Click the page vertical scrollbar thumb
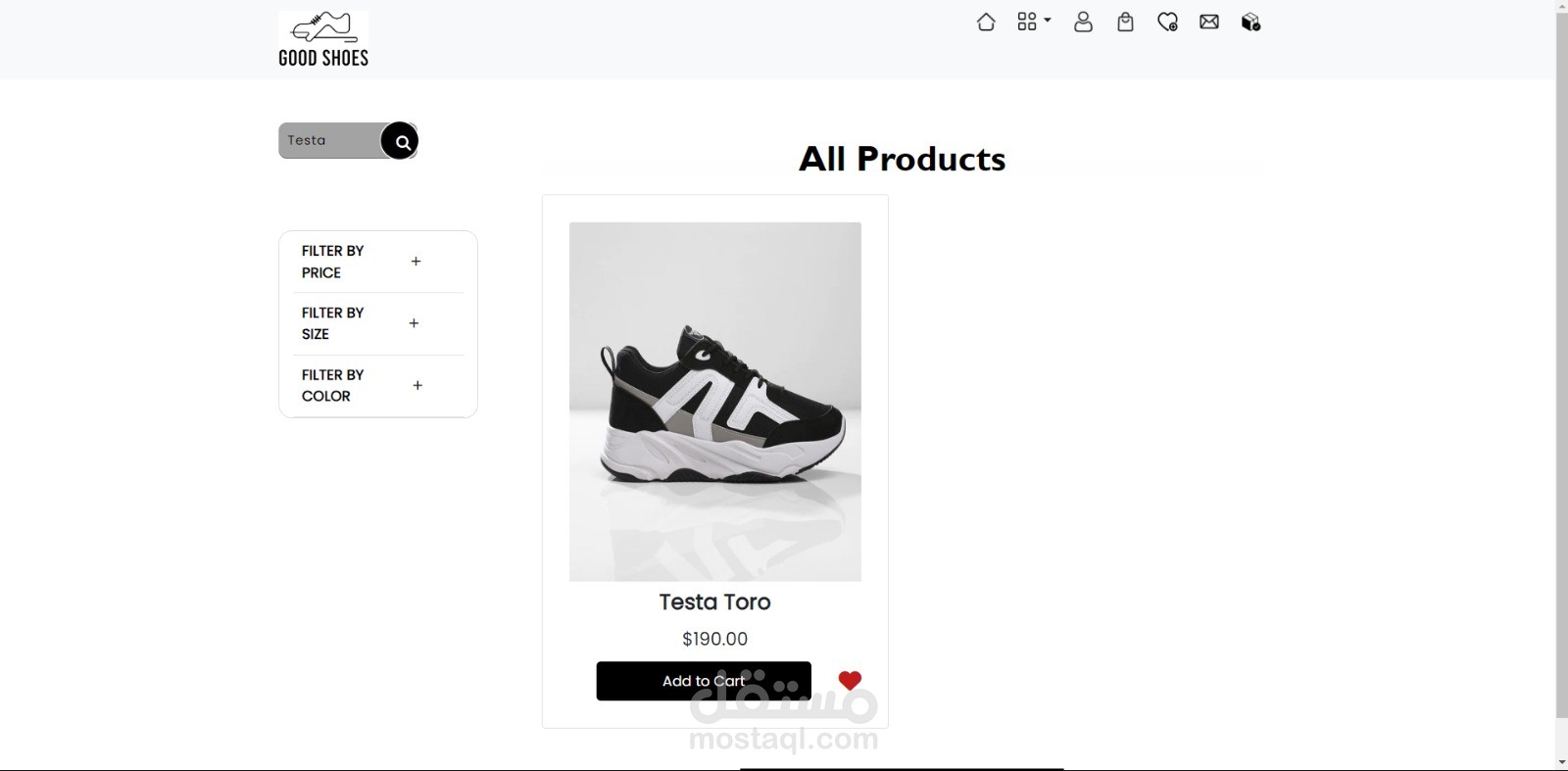1568x771 pixels. 1561,362
